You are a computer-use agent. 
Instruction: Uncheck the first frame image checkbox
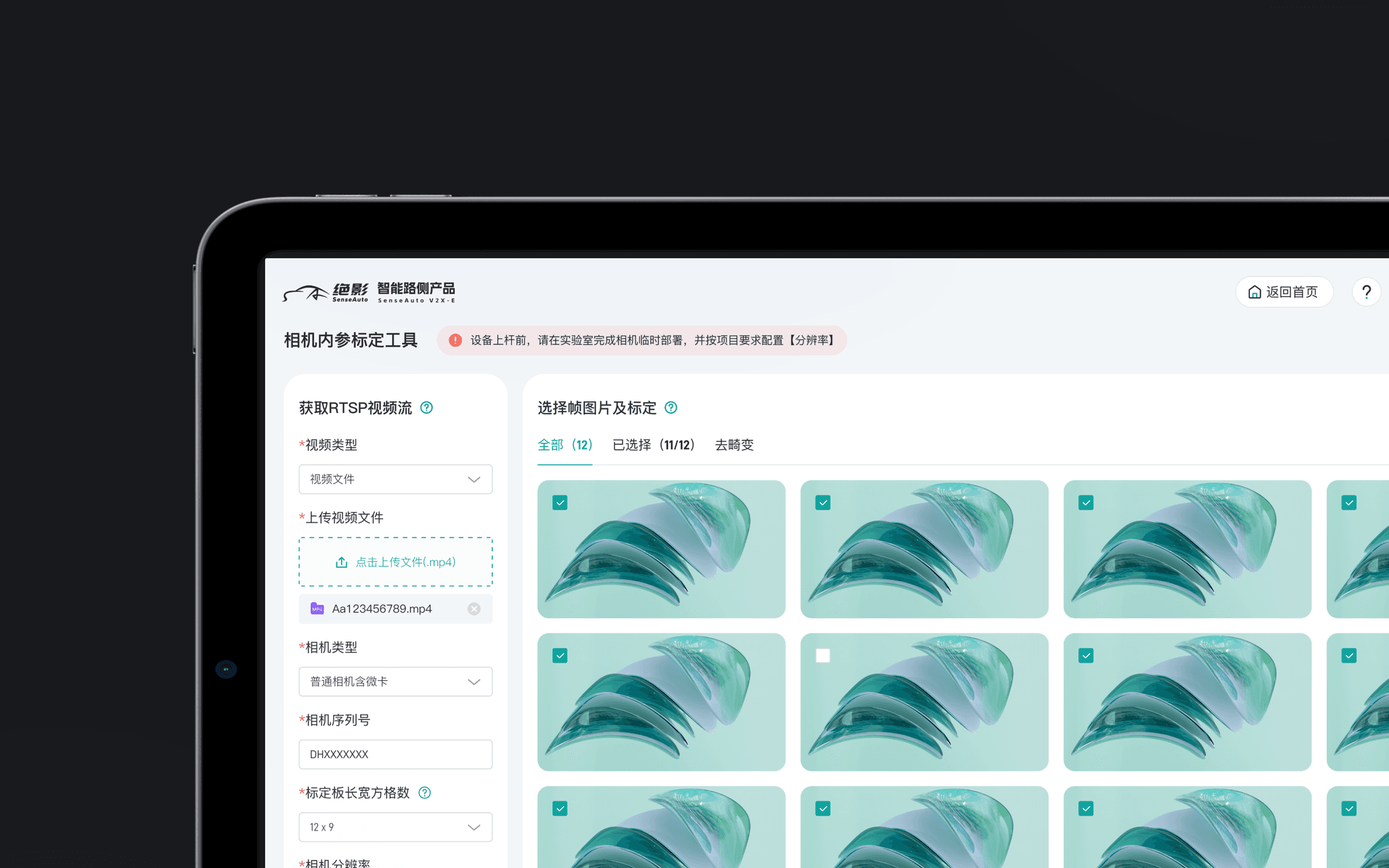tap(560, 502)
